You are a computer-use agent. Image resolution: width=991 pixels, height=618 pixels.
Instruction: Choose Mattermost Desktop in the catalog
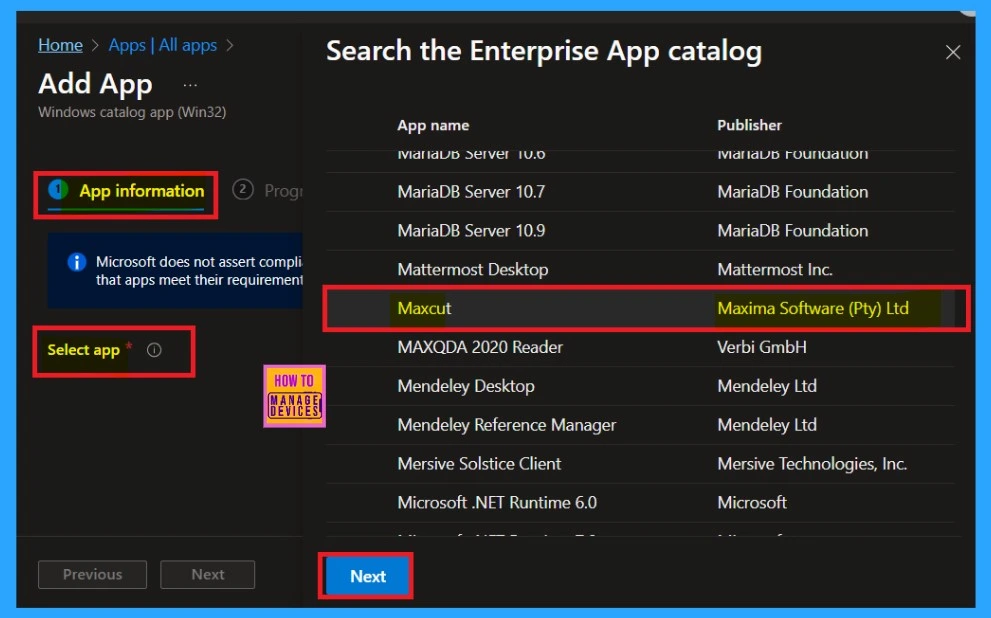tap(640, 270)
